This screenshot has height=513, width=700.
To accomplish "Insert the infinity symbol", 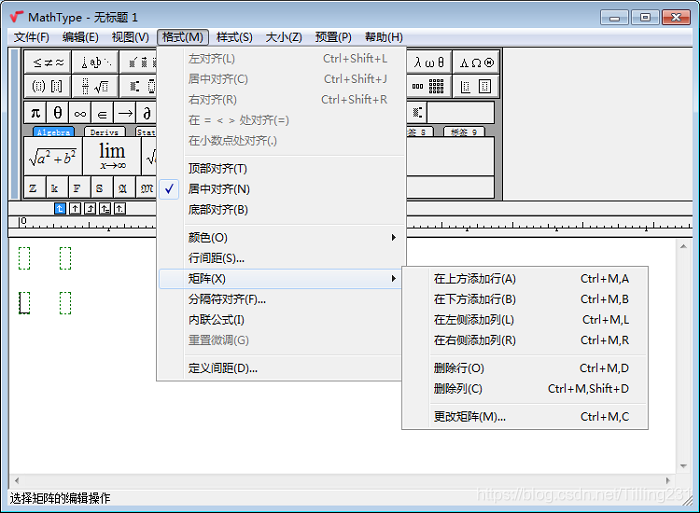I will 80,113.
